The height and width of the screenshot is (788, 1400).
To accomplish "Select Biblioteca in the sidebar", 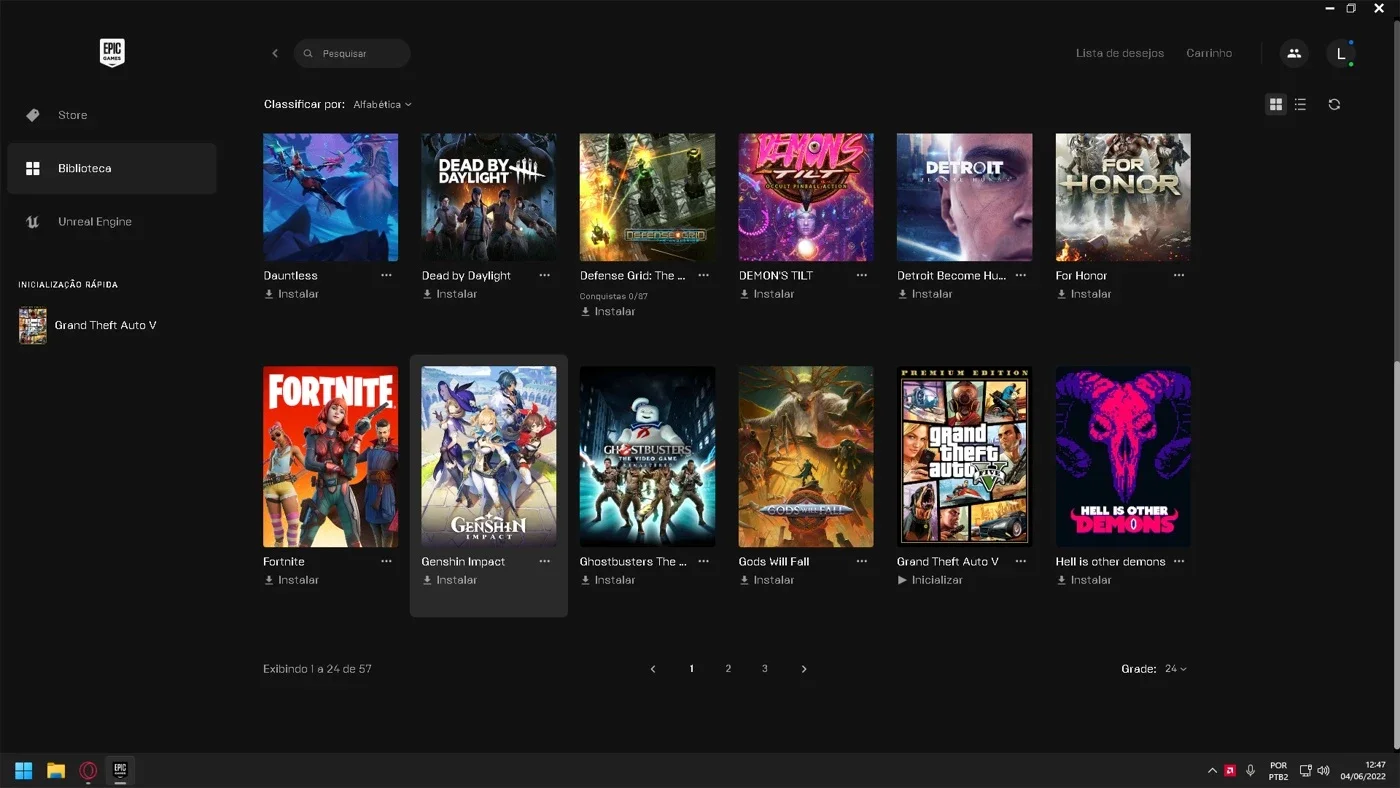I will 112,168.
